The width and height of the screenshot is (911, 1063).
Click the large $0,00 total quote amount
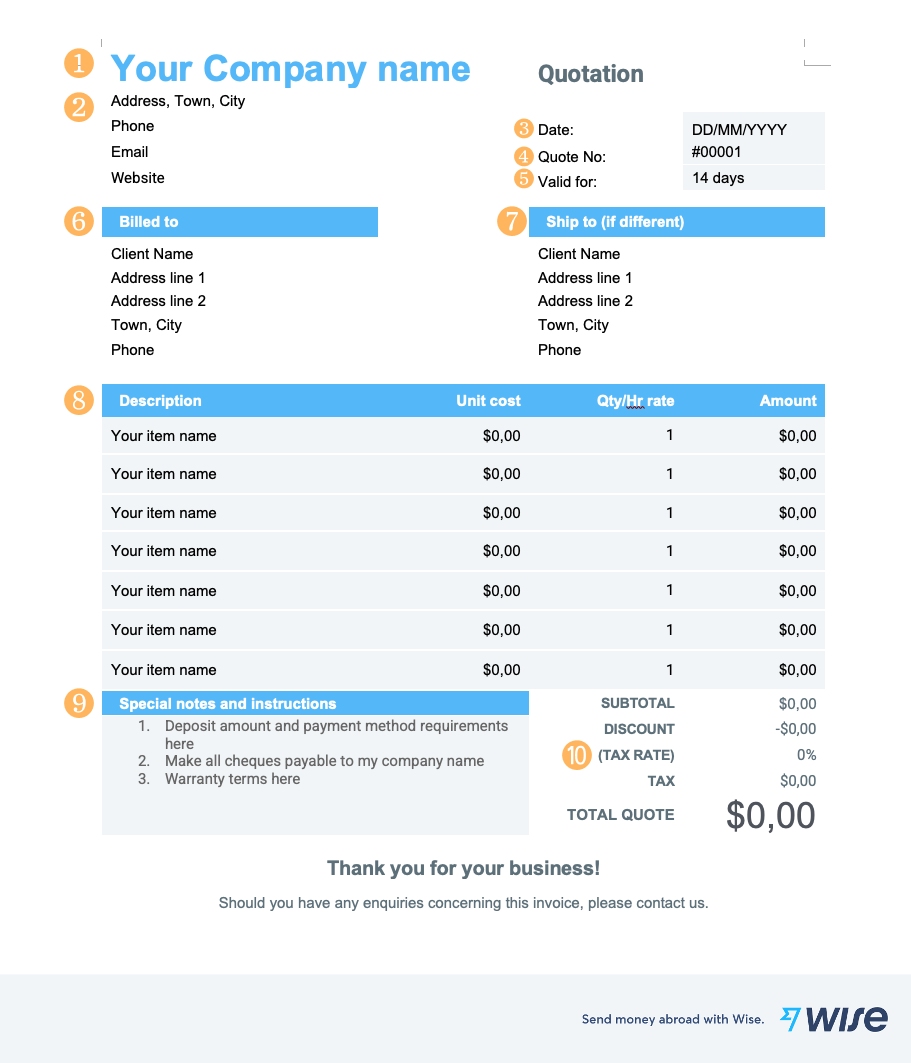(770, 816)
